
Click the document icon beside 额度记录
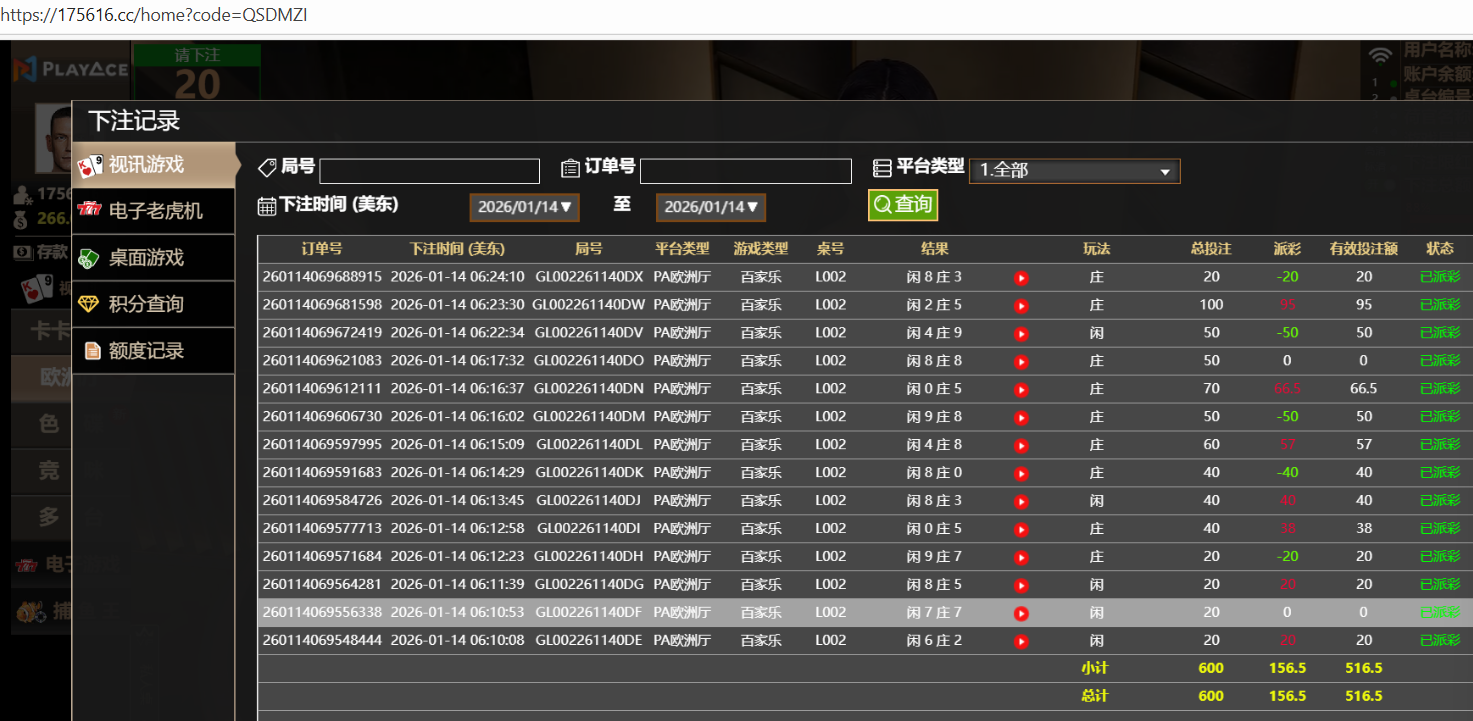point(92,350)
